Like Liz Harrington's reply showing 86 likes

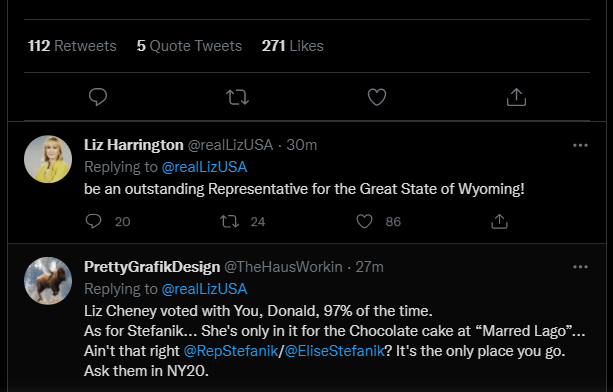click(364, 222)
